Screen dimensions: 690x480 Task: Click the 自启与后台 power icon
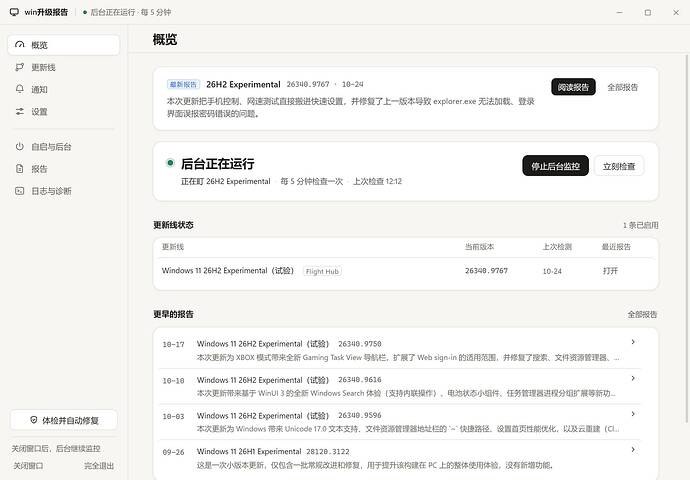coord(19,147)
